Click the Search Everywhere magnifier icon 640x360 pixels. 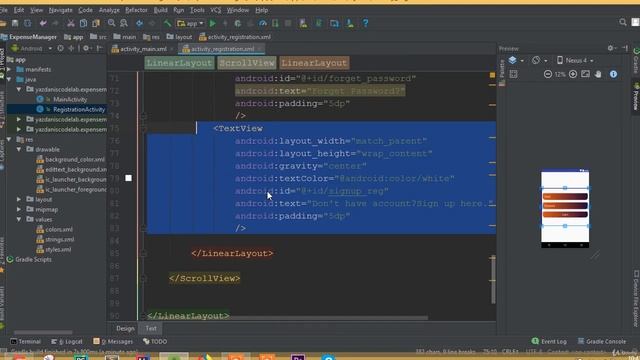(622, 22)
